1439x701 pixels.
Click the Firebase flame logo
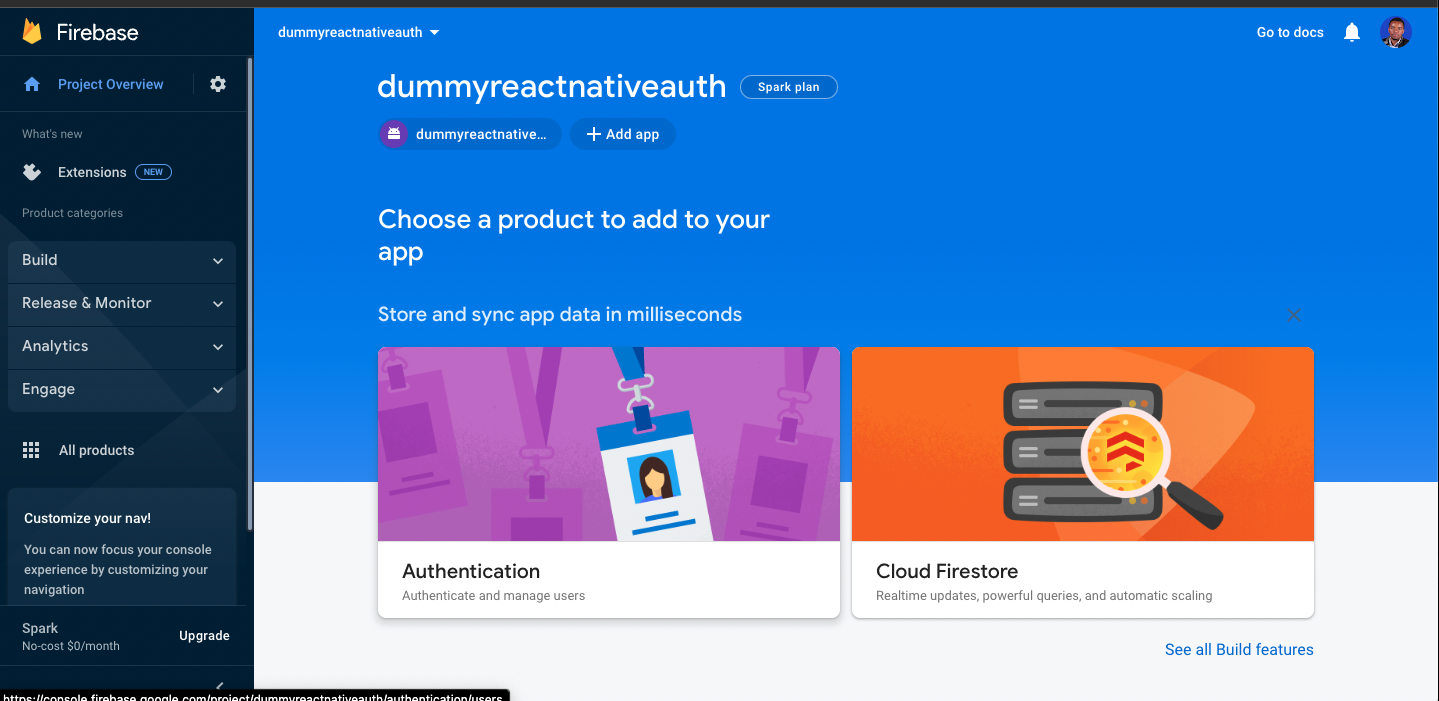(32, 32)
